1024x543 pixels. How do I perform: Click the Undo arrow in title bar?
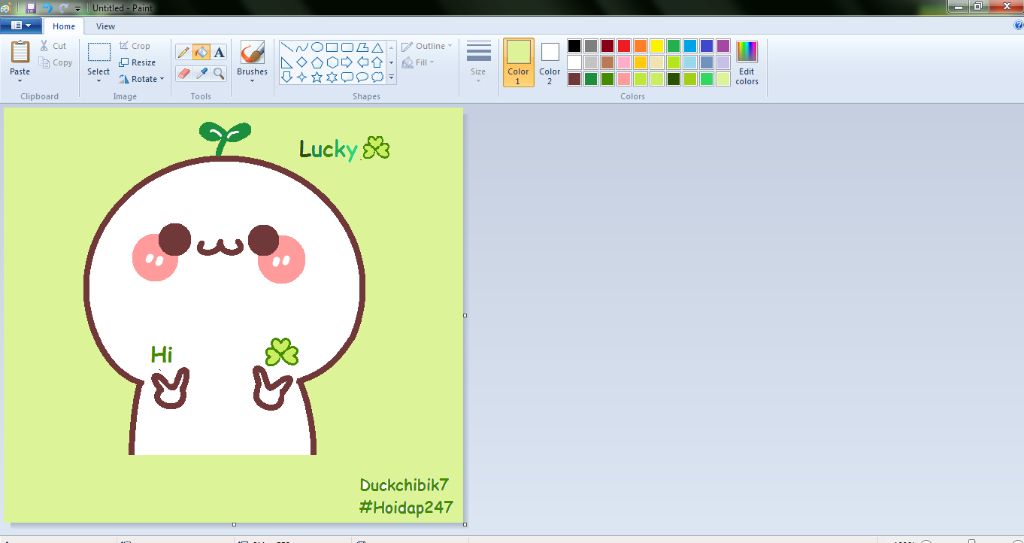tap(46, 8)
